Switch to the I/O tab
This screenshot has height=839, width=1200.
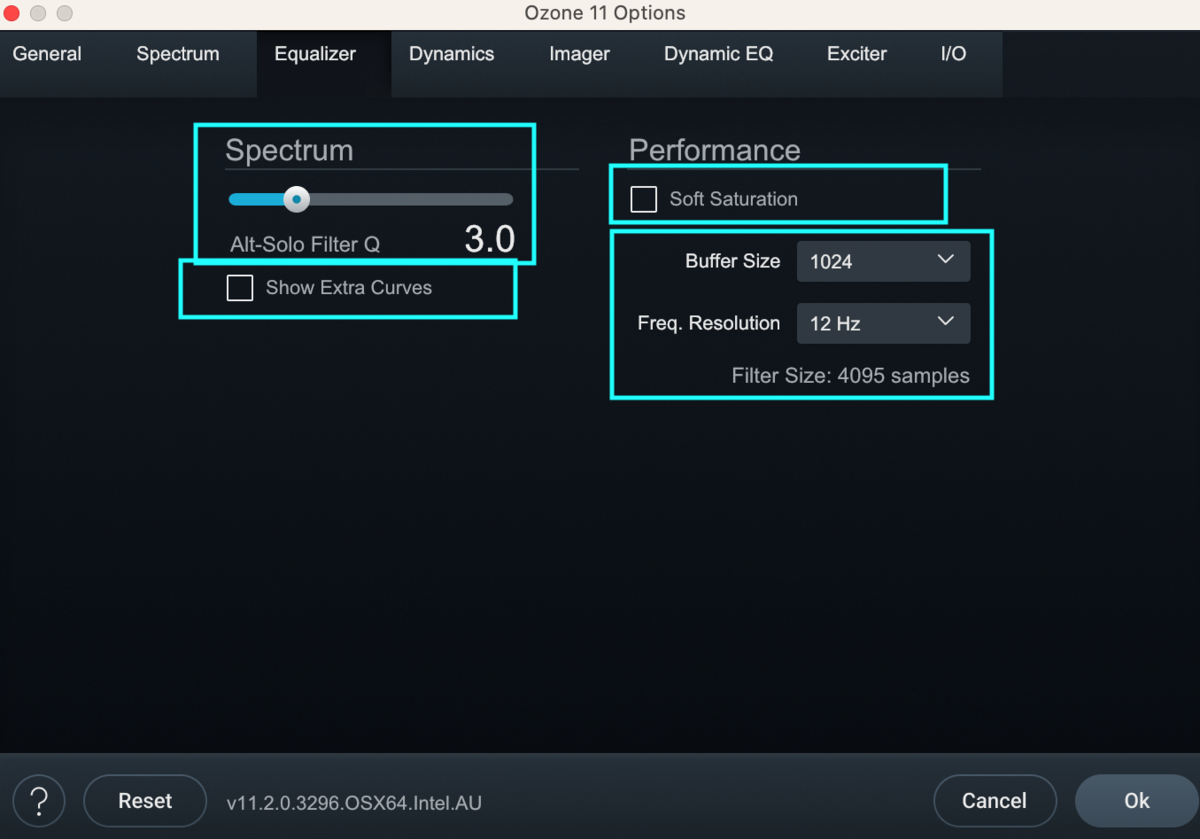[954, 54]
